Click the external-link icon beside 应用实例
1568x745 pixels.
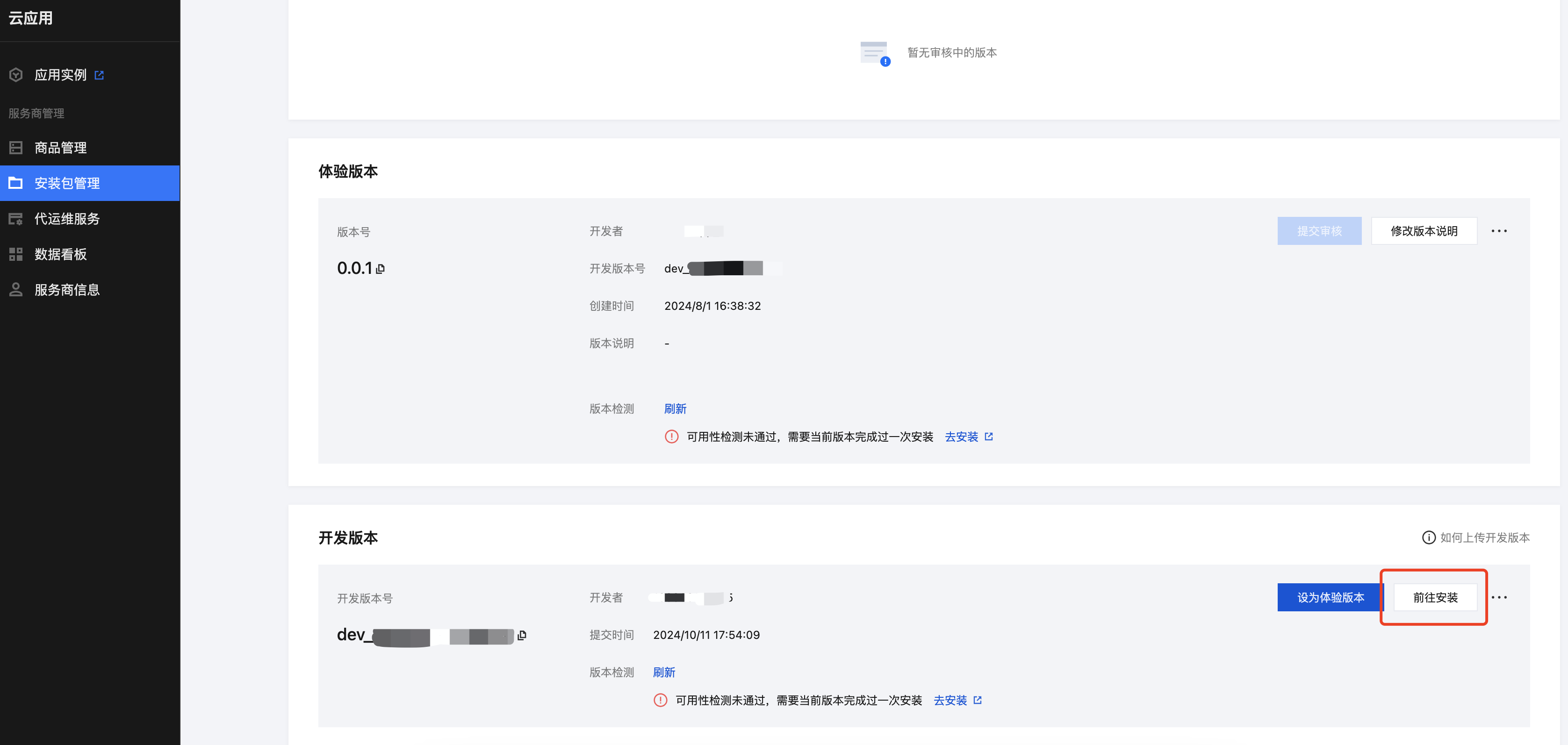pyautogui.click(x=99, y=75)
